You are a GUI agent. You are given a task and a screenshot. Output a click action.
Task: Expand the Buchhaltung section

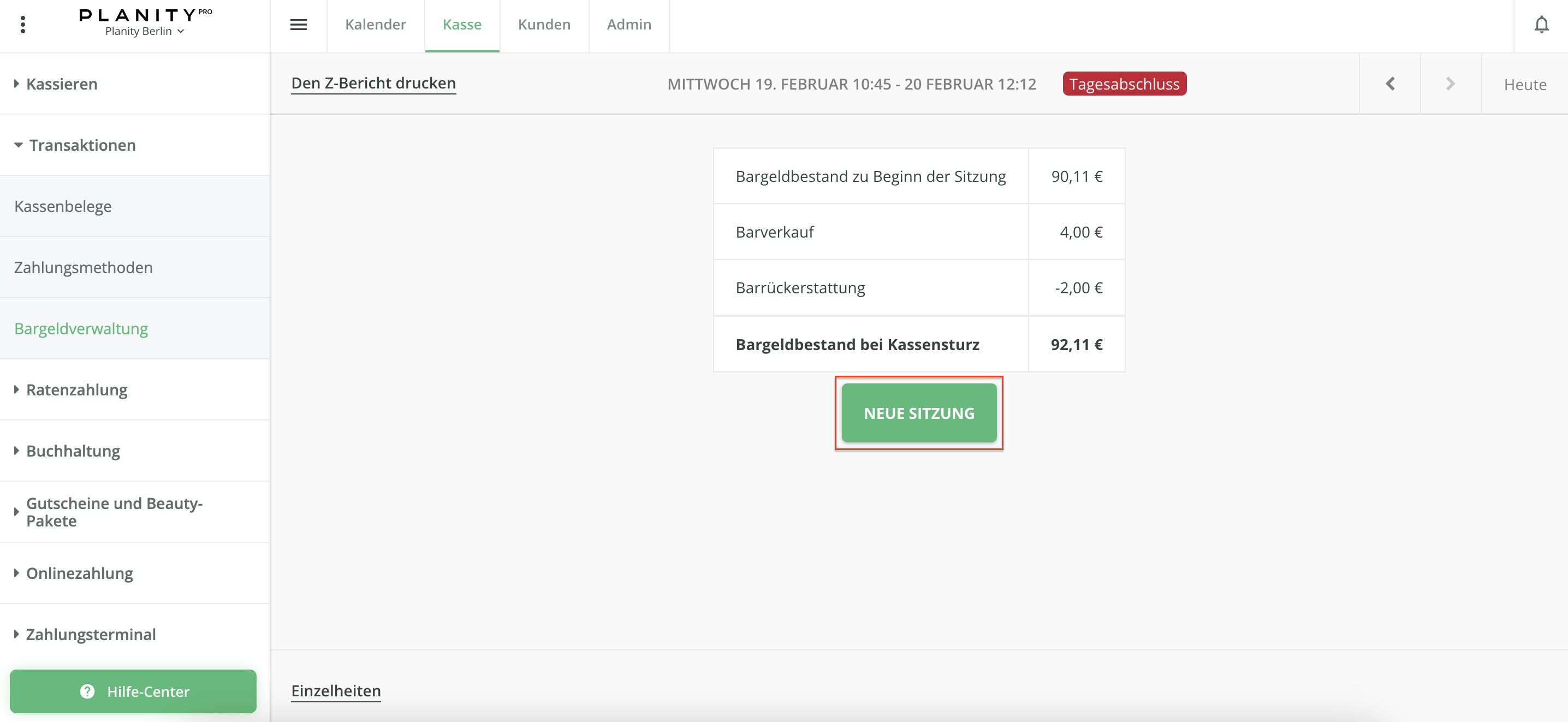pos(73,451)
